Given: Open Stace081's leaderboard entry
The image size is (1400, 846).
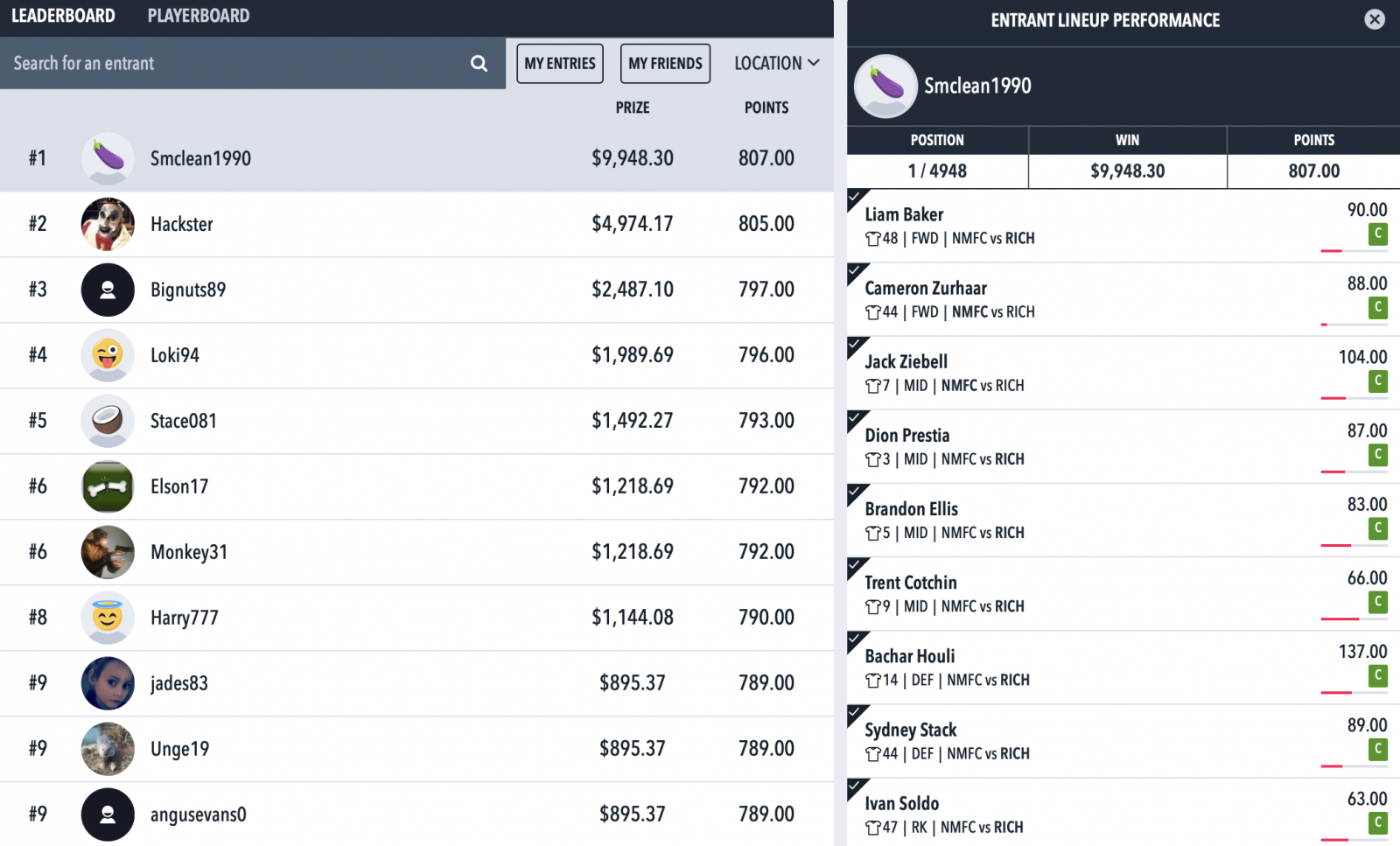Looking at the screenshot, I should coord(416,421).
